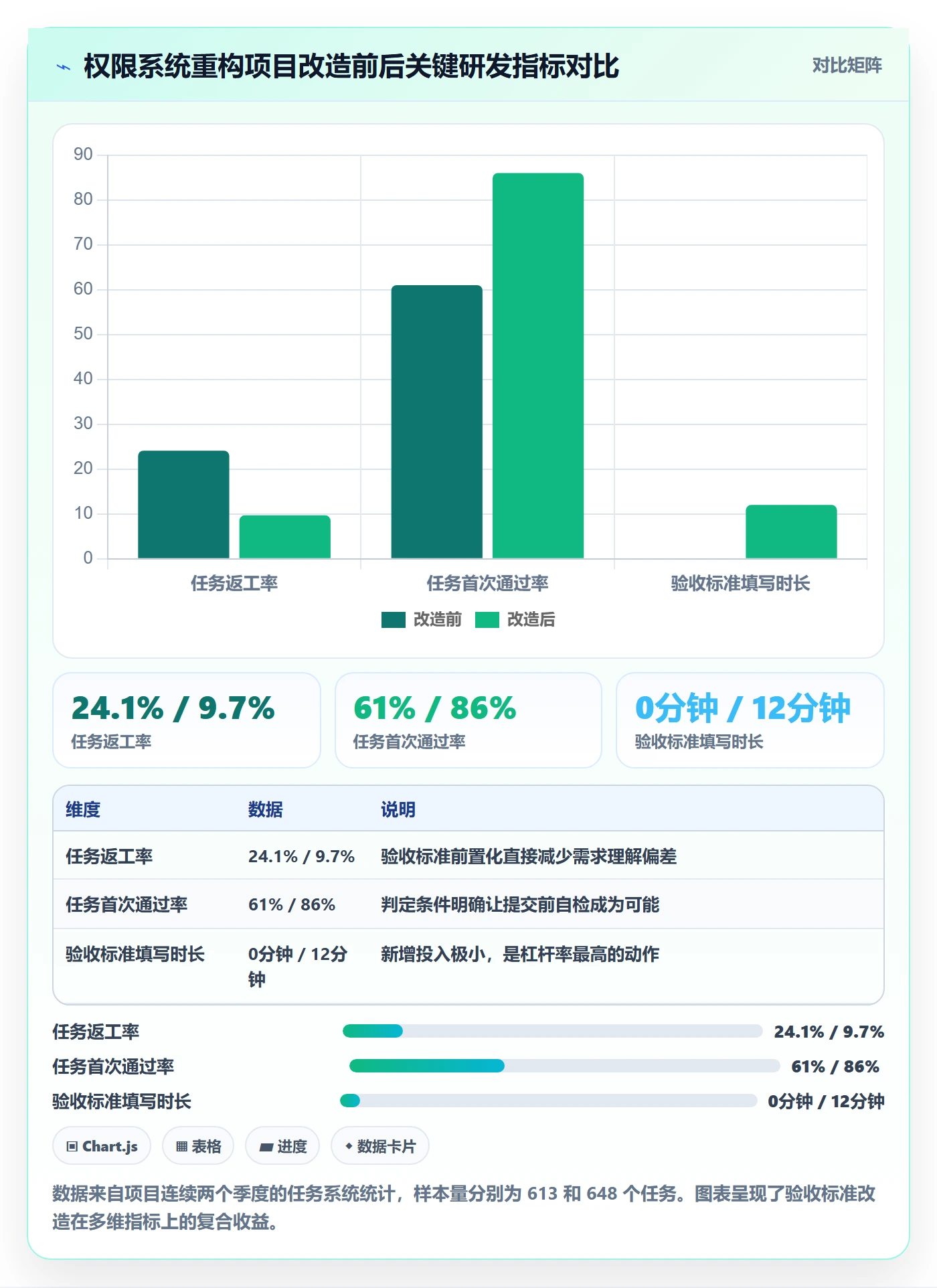Click the 改造前 bar for 任务返工率

(x=183, y=504)
